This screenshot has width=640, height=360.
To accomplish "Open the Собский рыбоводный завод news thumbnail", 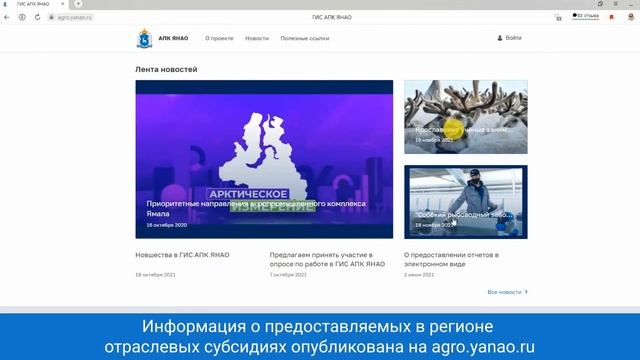I will point(466,202).
